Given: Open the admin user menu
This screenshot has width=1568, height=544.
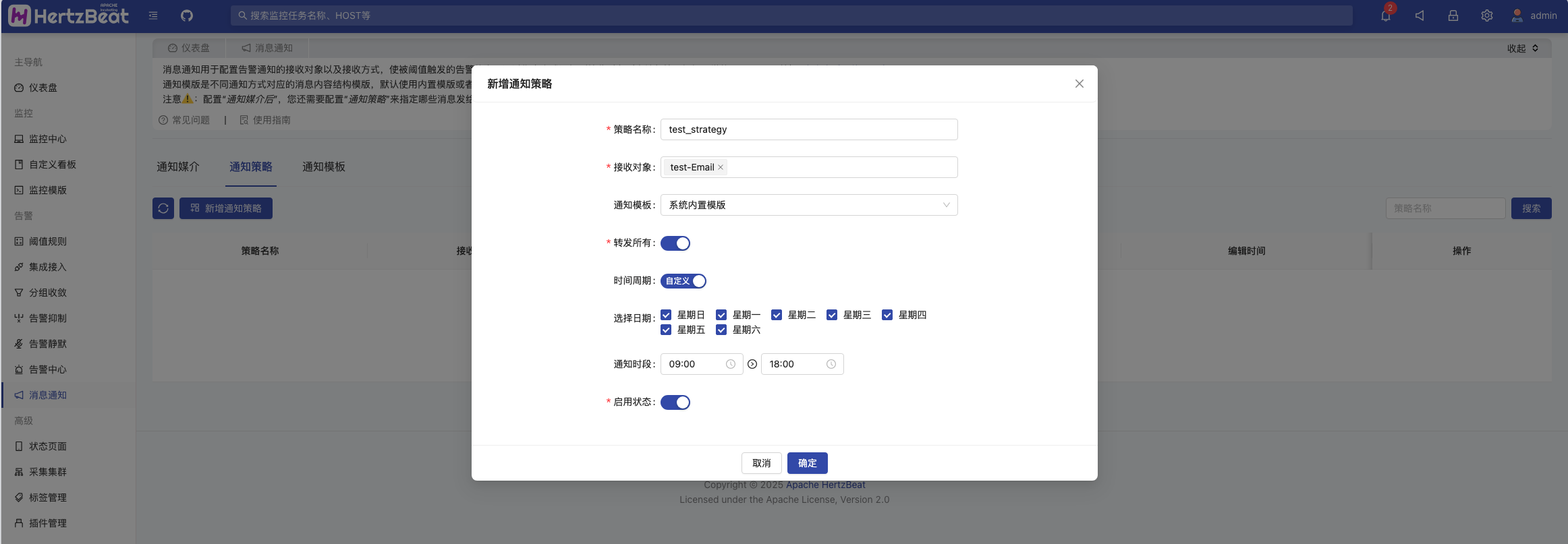Looking at the screenshot, I should [1534, 16].
